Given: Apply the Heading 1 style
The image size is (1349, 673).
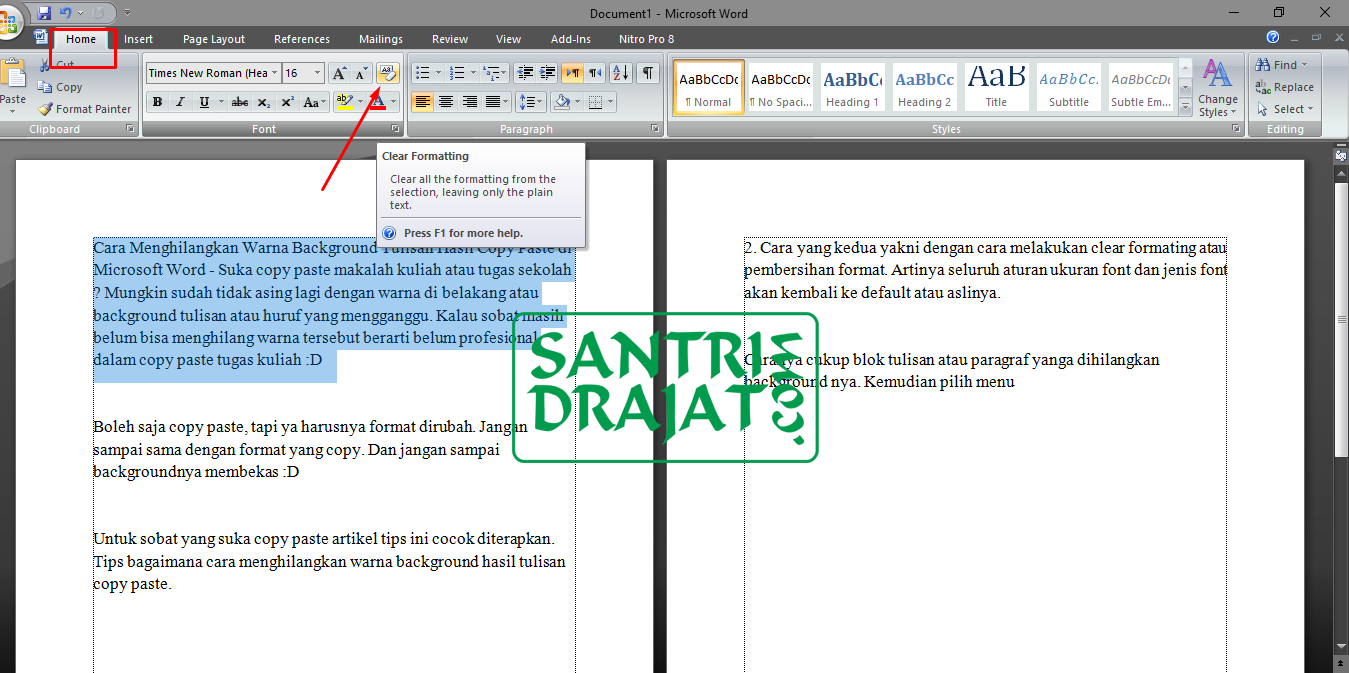Looking at the screenshot, I should tap(852, 88).
